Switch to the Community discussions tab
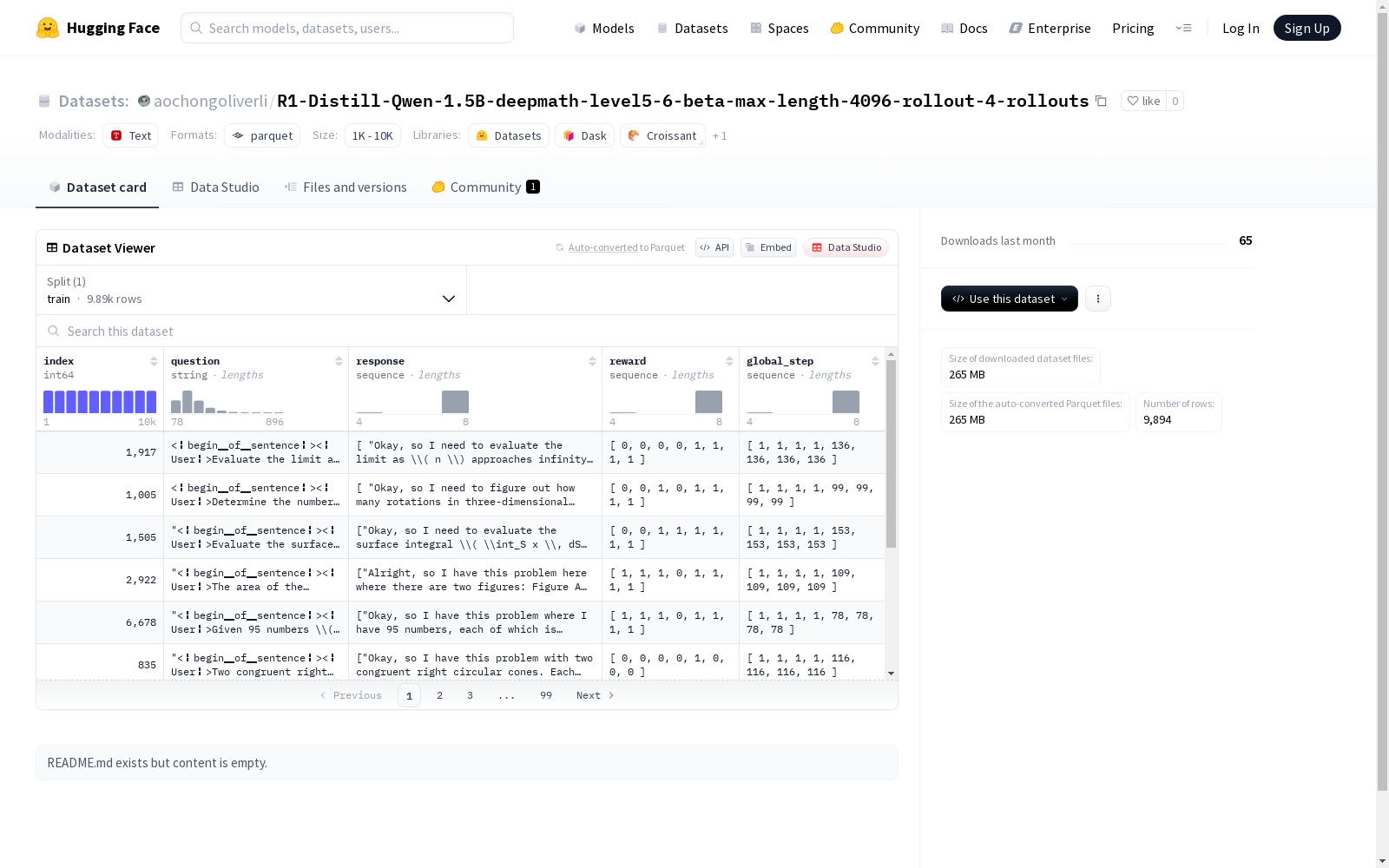Image resolution: width=1389 pixels, height=868 pixels. pos(485,187)
